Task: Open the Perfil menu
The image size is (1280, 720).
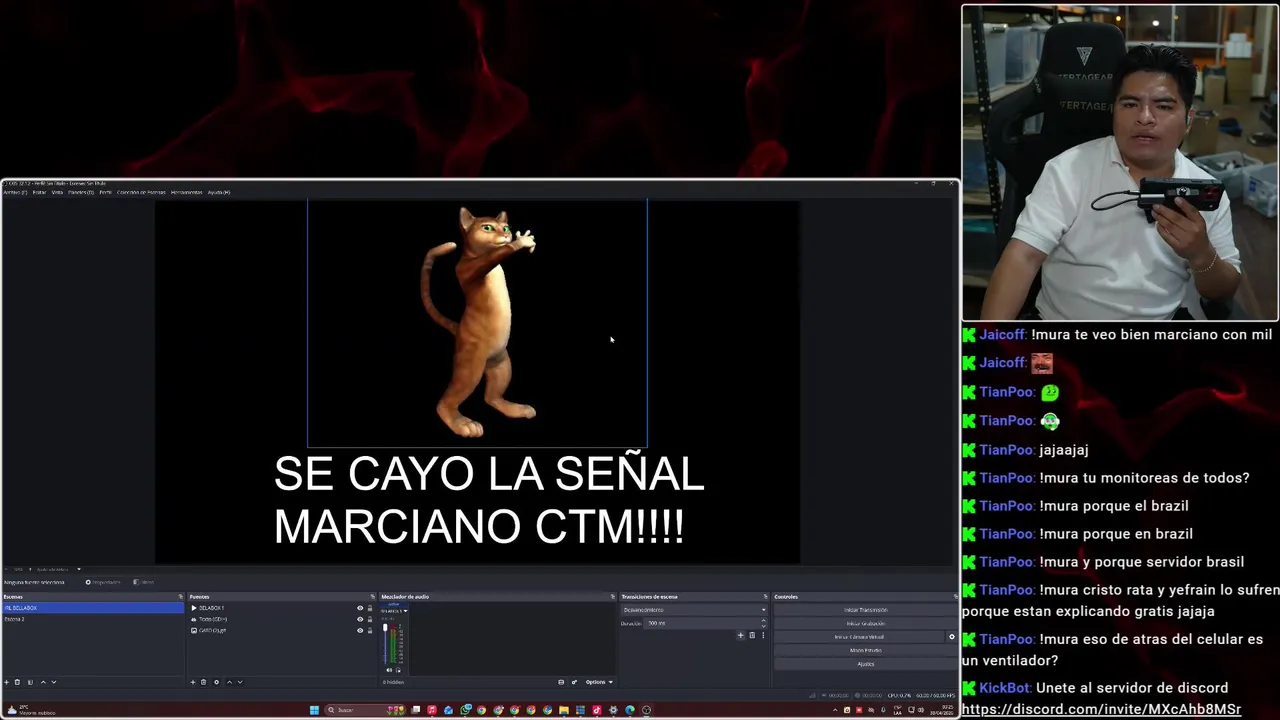Action: (105, 192)
